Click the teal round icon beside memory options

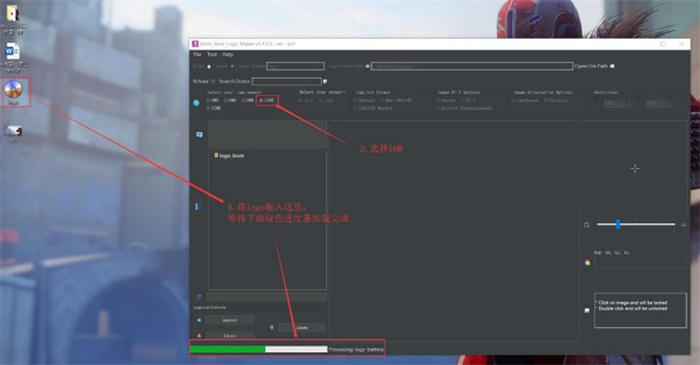coord(196,103)
